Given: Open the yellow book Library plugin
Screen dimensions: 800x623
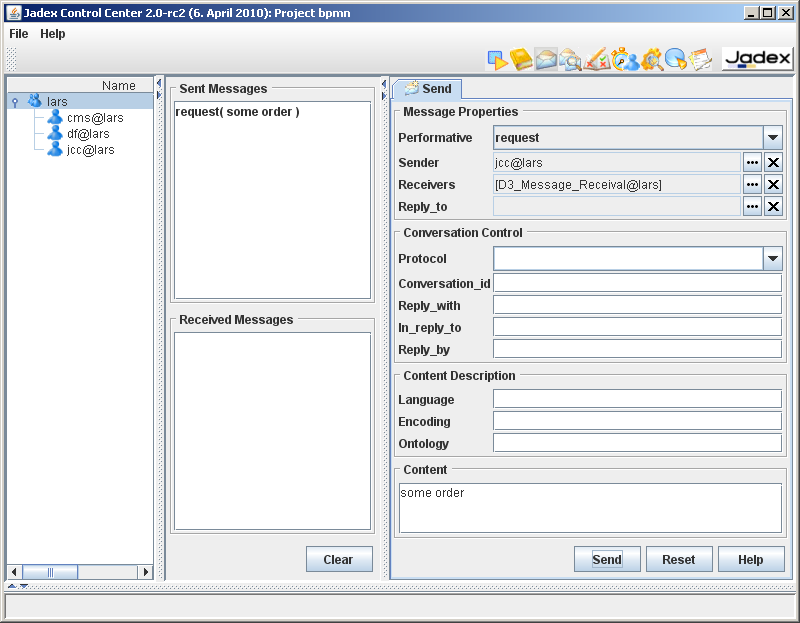Looking at the screenshot, I should point(522,60).
